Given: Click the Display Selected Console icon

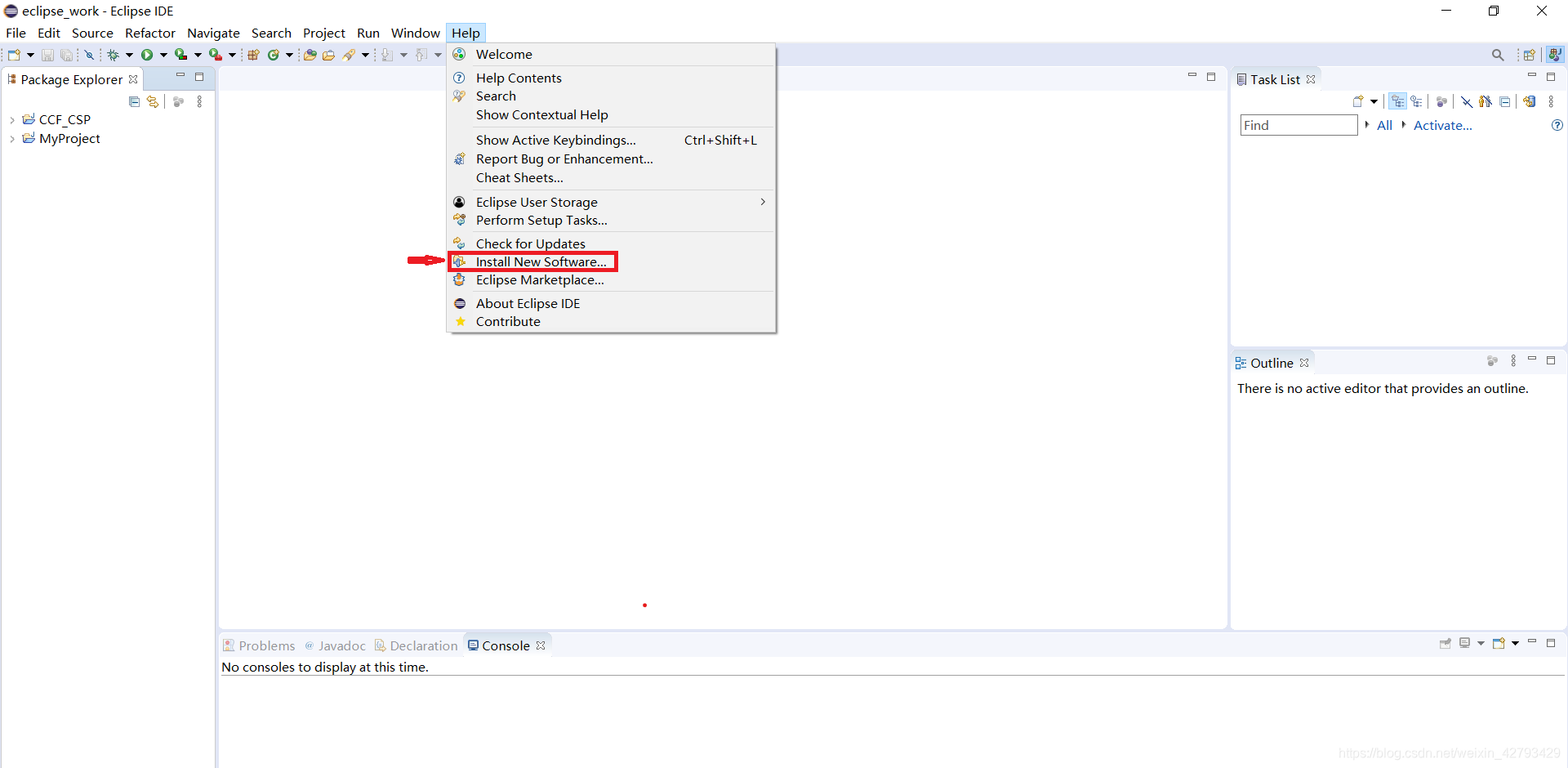Looking at the screenshot, I should pos(1465,644).
